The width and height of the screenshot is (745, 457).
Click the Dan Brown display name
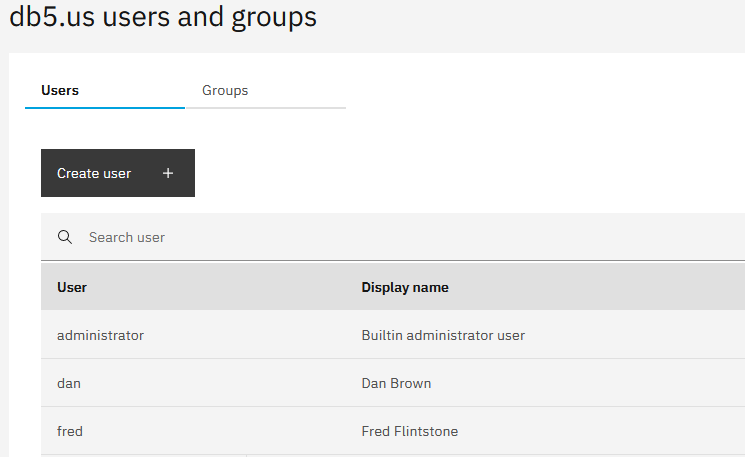[x=396, y=383]
